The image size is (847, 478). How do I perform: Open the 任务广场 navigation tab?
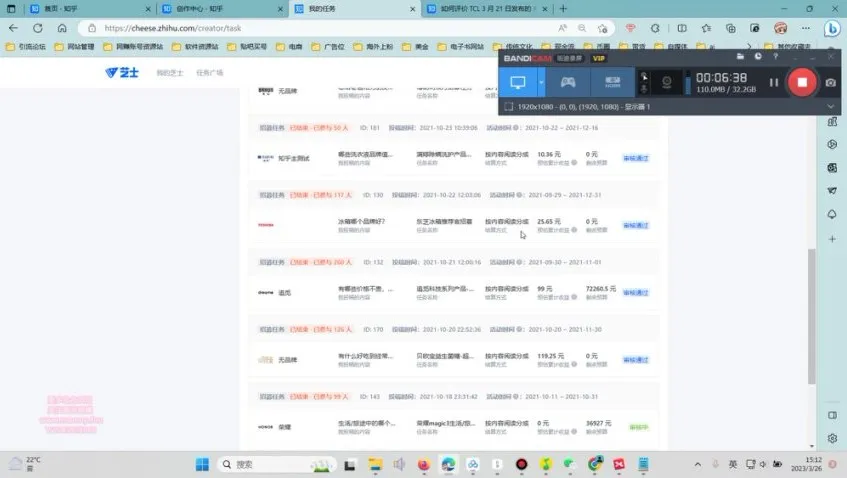tap(209, 73)
